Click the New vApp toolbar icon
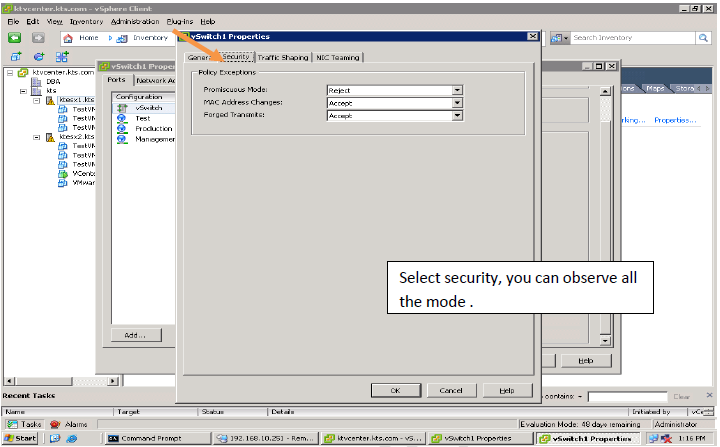 (62, 57)
